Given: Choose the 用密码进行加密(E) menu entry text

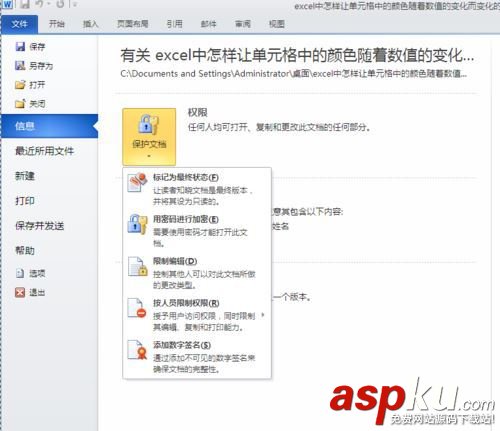Looking at the screenshot, I should pyautogui.click(x=186, y=219).
